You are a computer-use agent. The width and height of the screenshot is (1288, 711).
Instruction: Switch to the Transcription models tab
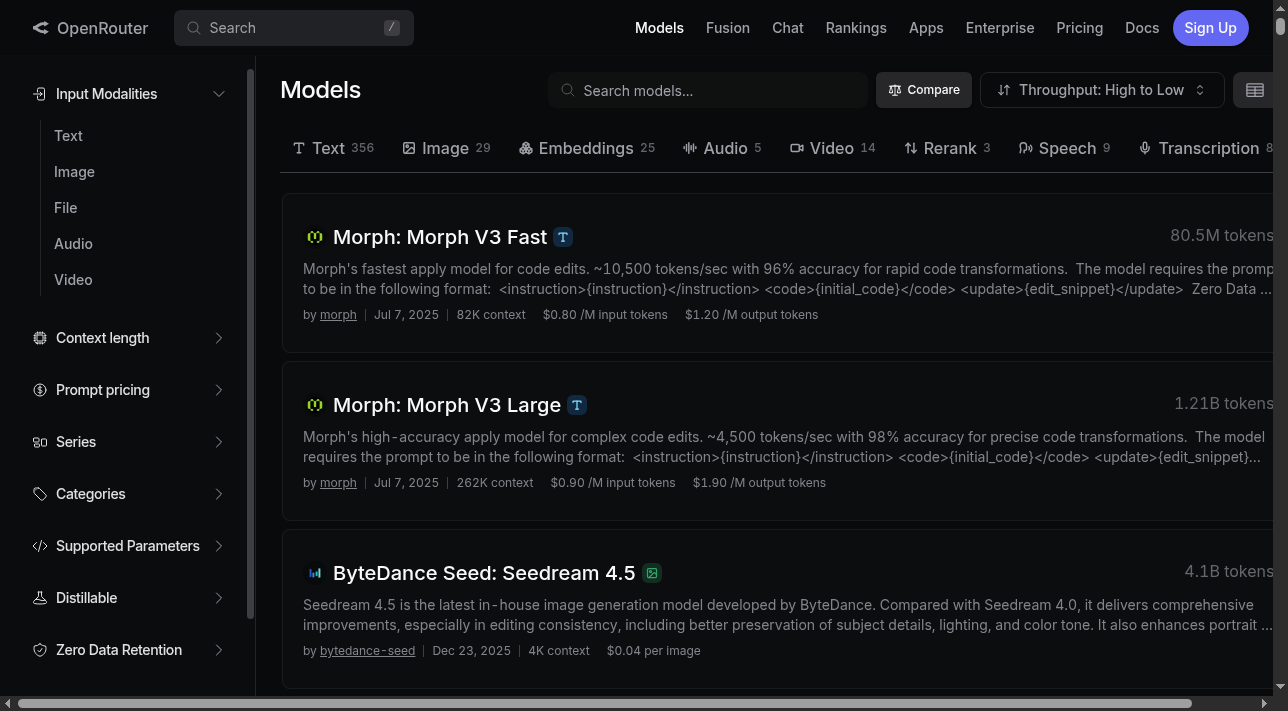coord(1205,148)
